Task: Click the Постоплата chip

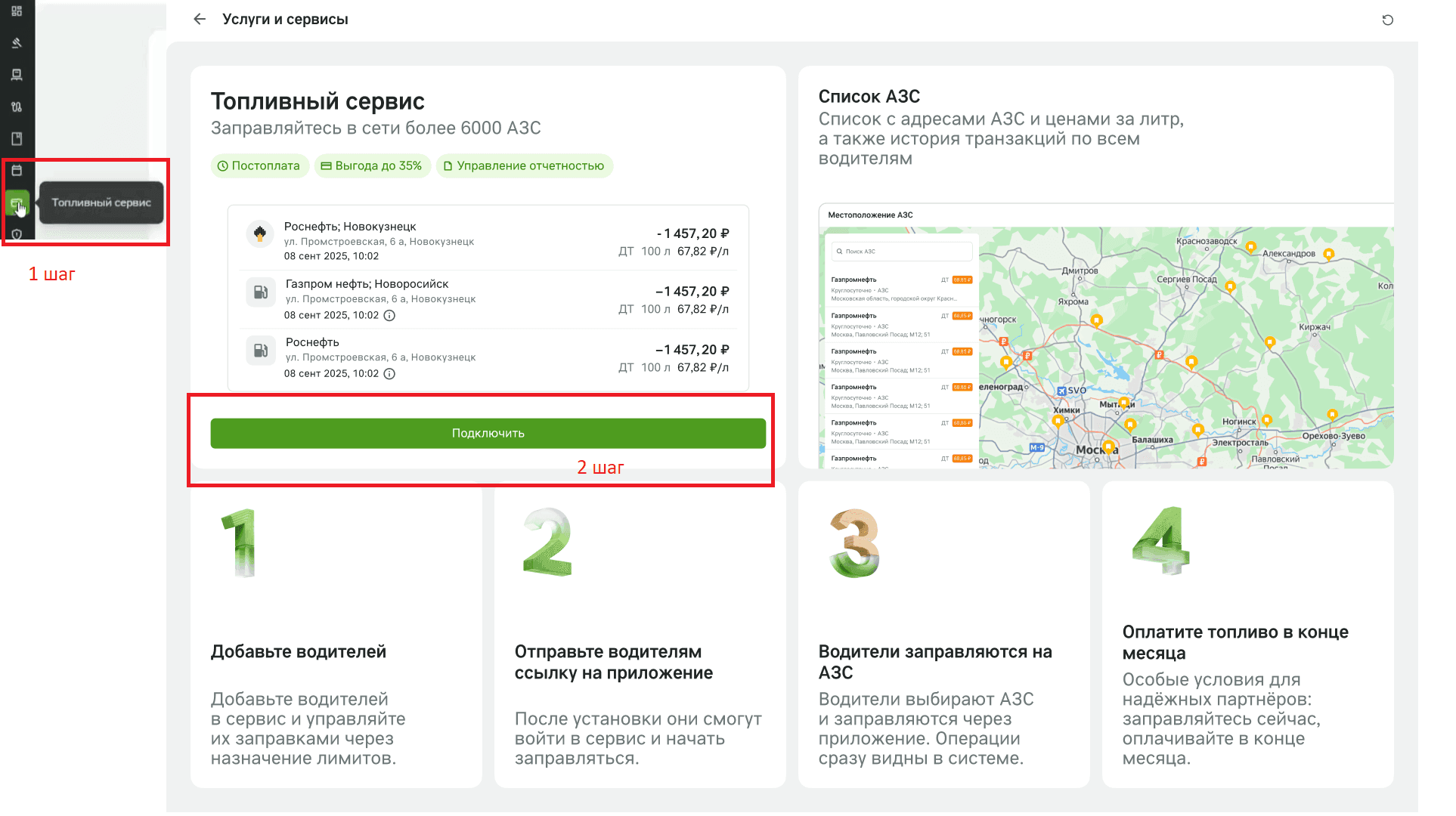Action: (x=259, y=165)
